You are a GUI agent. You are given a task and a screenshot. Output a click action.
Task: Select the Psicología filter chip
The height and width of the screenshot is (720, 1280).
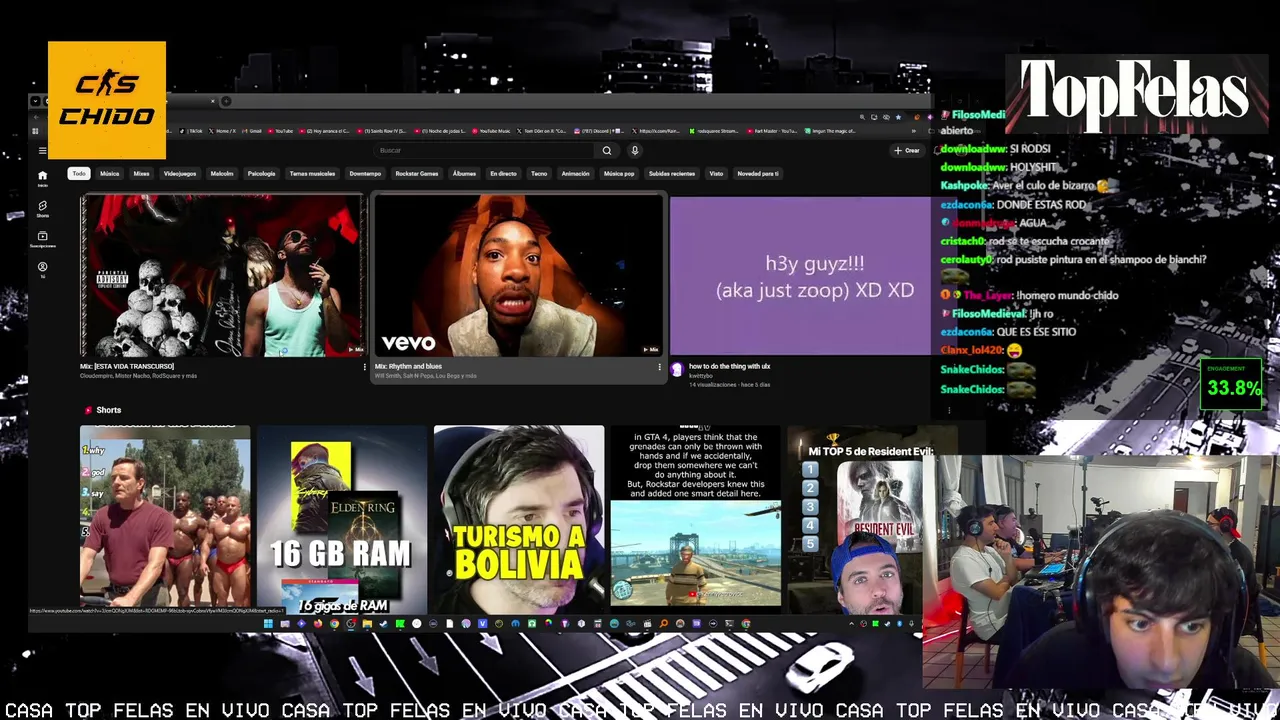pyautogui.click(x=261, y=173)
